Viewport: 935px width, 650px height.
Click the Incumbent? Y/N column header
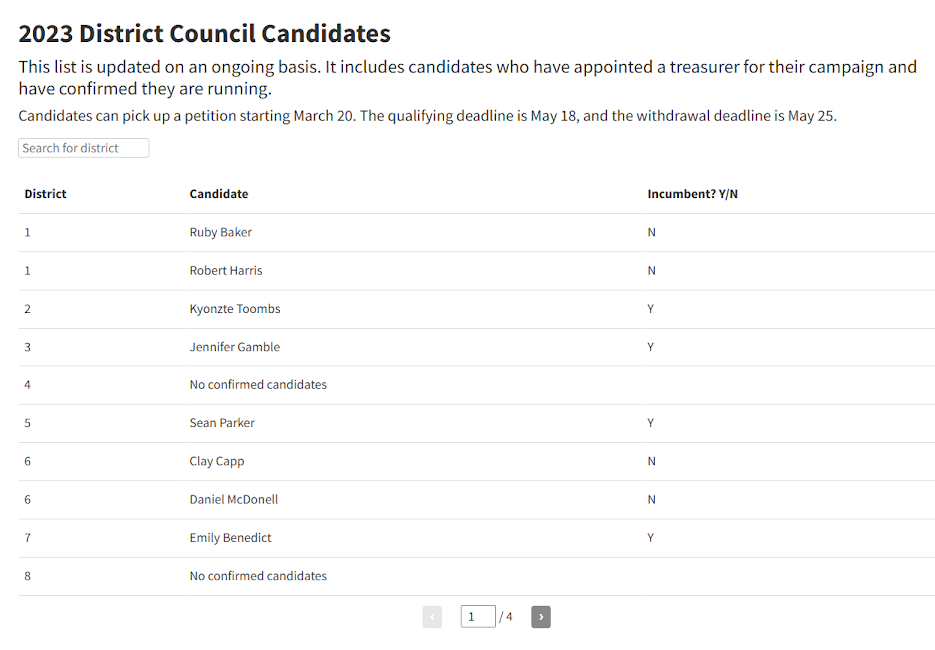pos(692,194)
